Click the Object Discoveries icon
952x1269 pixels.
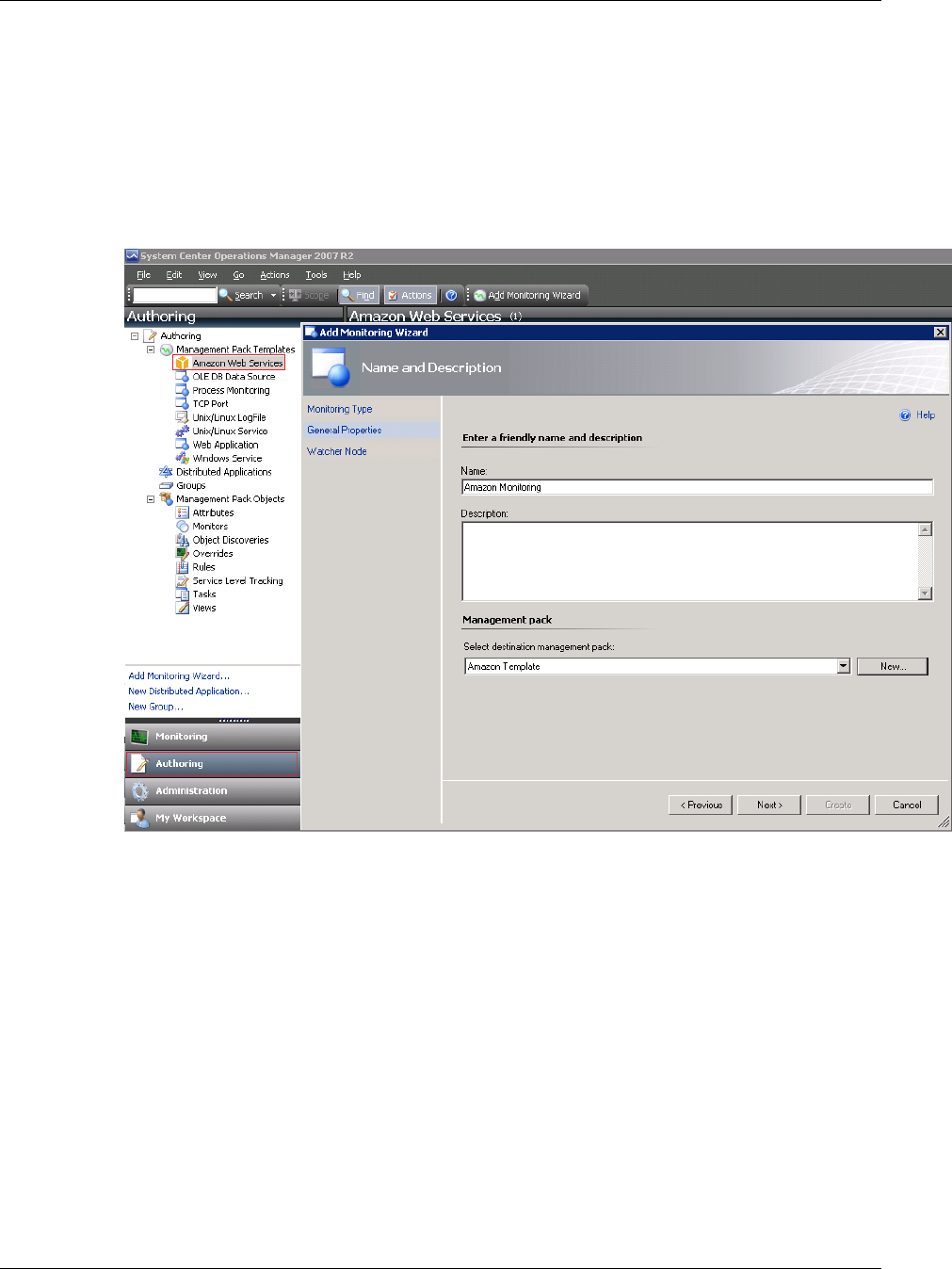pyautogui.click(x=183, y=541)
